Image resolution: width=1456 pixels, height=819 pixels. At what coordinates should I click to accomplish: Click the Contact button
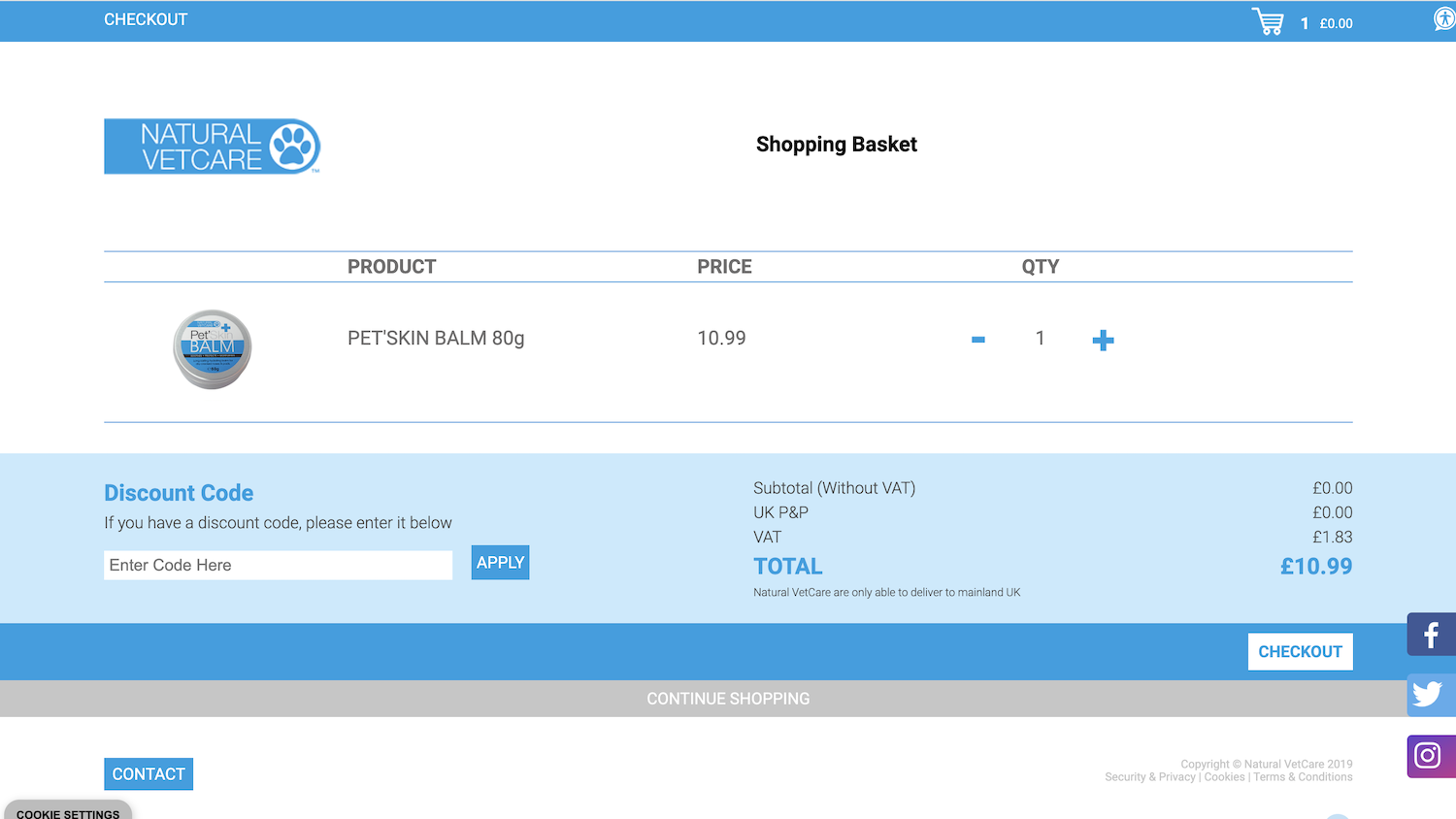[149, 774]
